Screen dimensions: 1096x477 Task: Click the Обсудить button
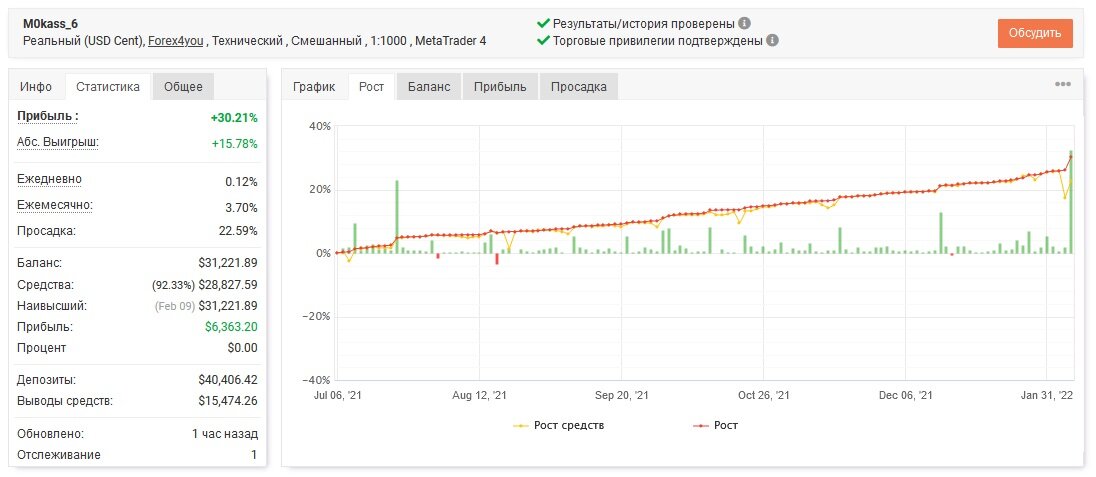tap(1035, 33)
